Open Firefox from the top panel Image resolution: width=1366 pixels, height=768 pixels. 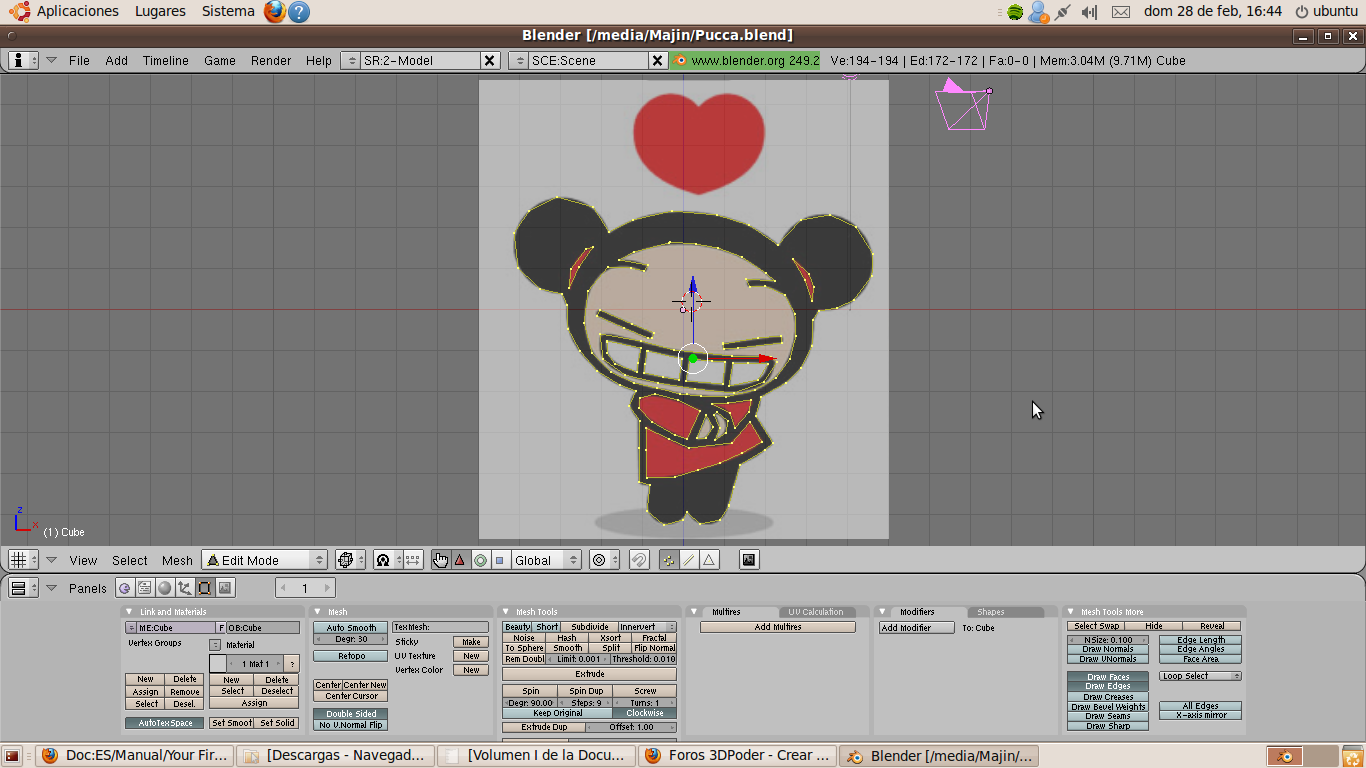[275, 11]
